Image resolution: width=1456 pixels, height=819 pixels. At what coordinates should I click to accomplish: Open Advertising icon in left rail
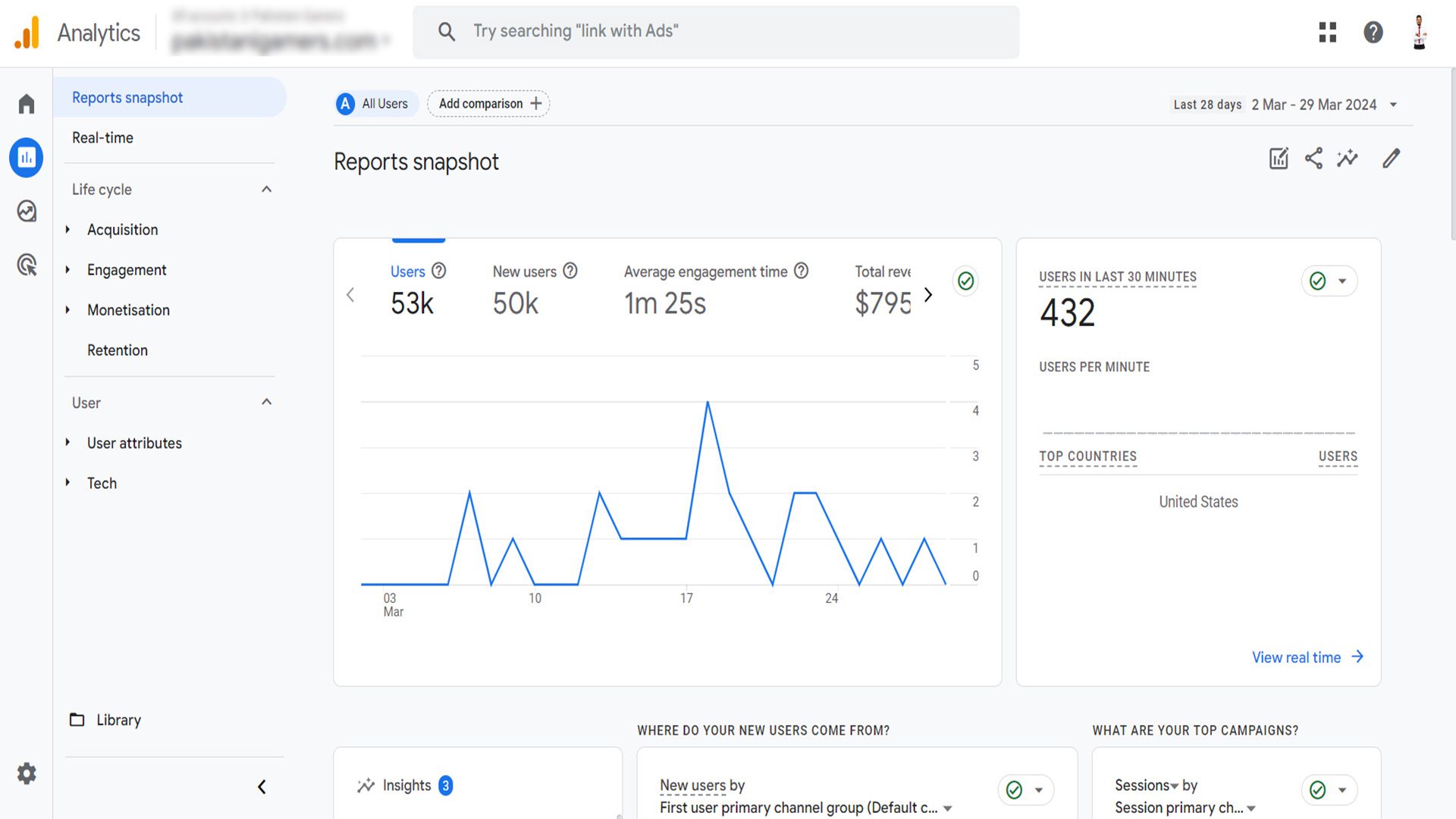27,265
